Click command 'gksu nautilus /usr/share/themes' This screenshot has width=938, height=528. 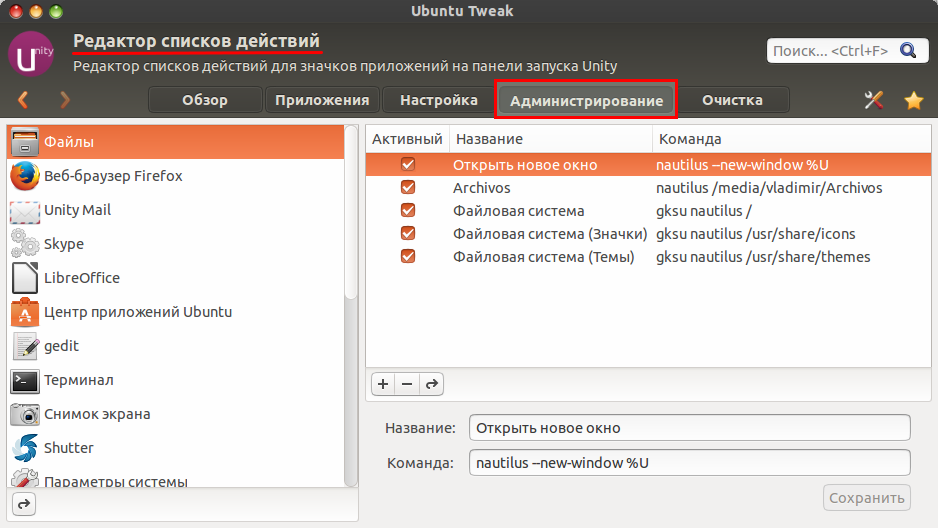tap(763, 257)
